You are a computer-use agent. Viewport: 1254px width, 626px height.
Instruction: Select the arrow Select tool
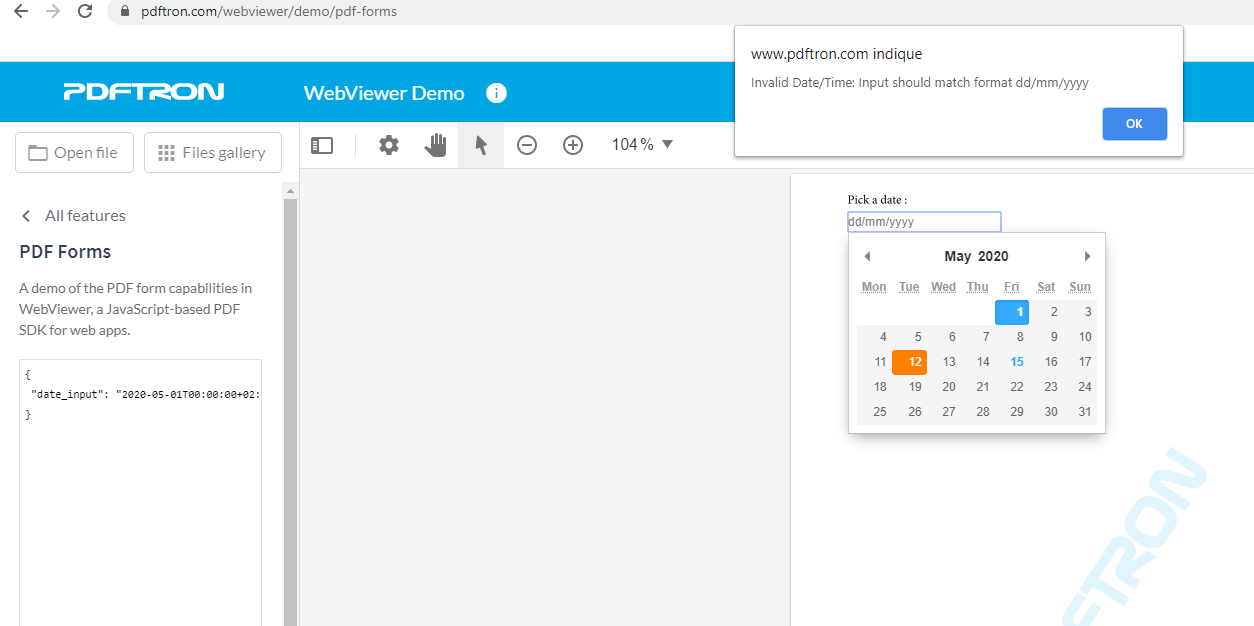click(481, 145)
